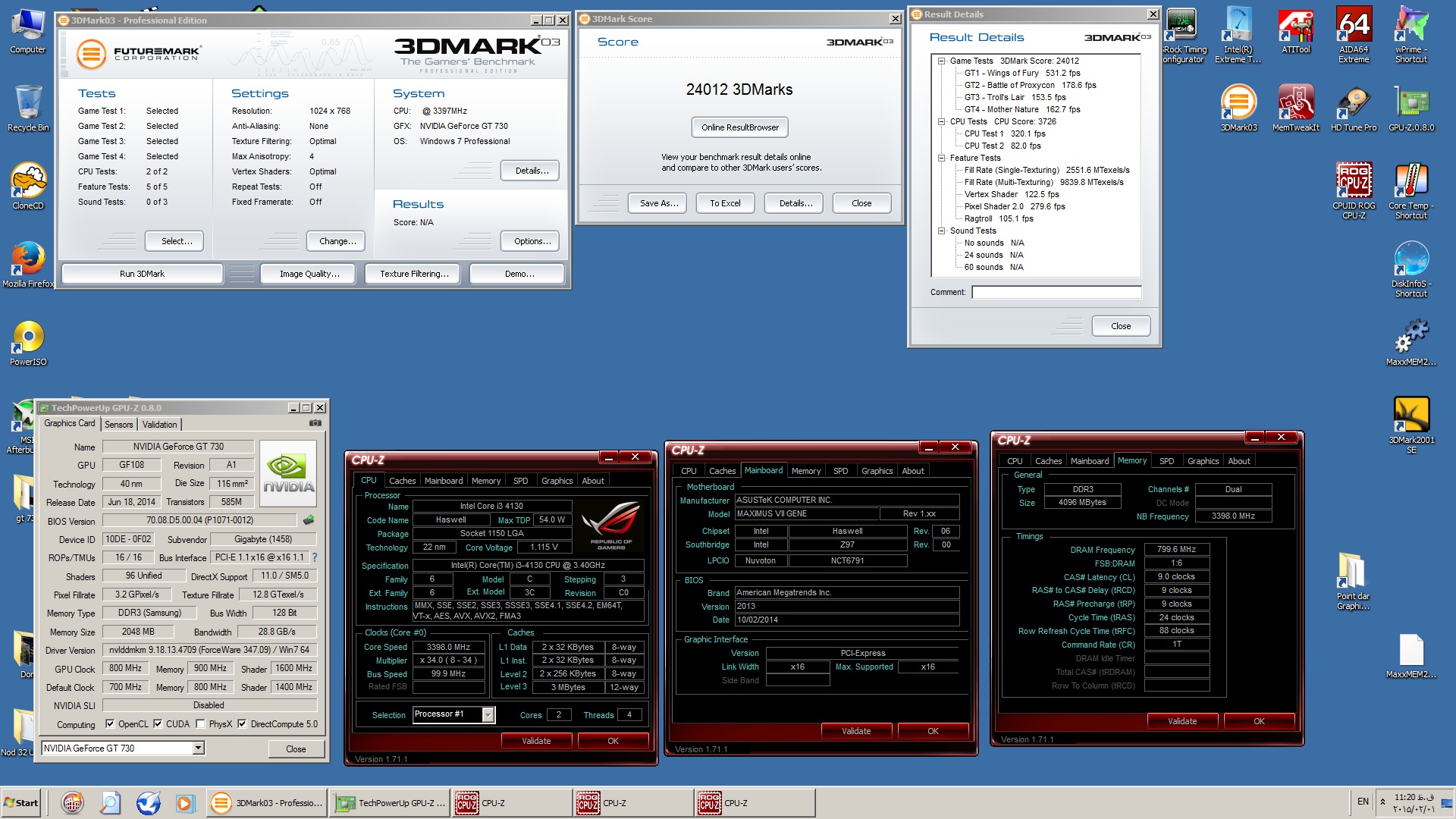
Task: Open the PowerISO desktop icon
Action: (x=28, y=342)
